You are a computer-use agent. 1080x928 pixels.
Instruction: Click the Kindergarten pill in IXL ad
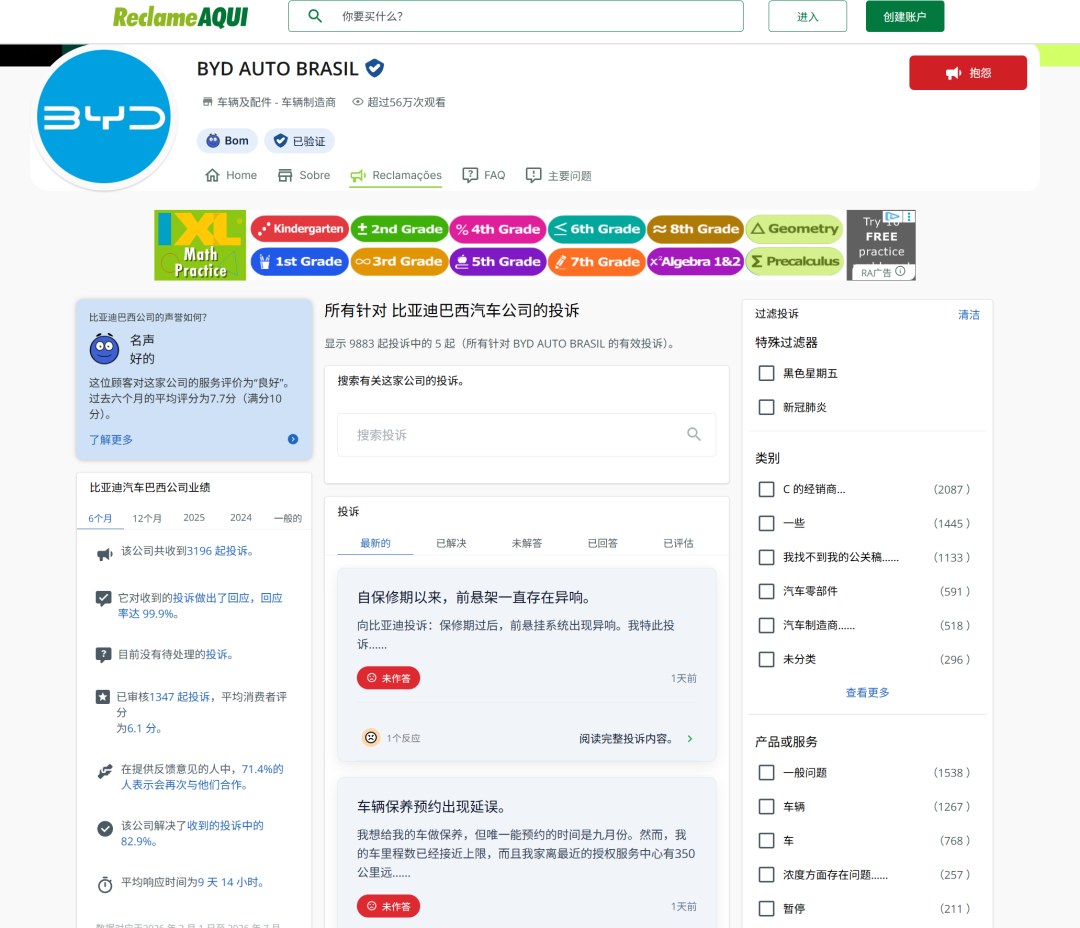(300, 229)
